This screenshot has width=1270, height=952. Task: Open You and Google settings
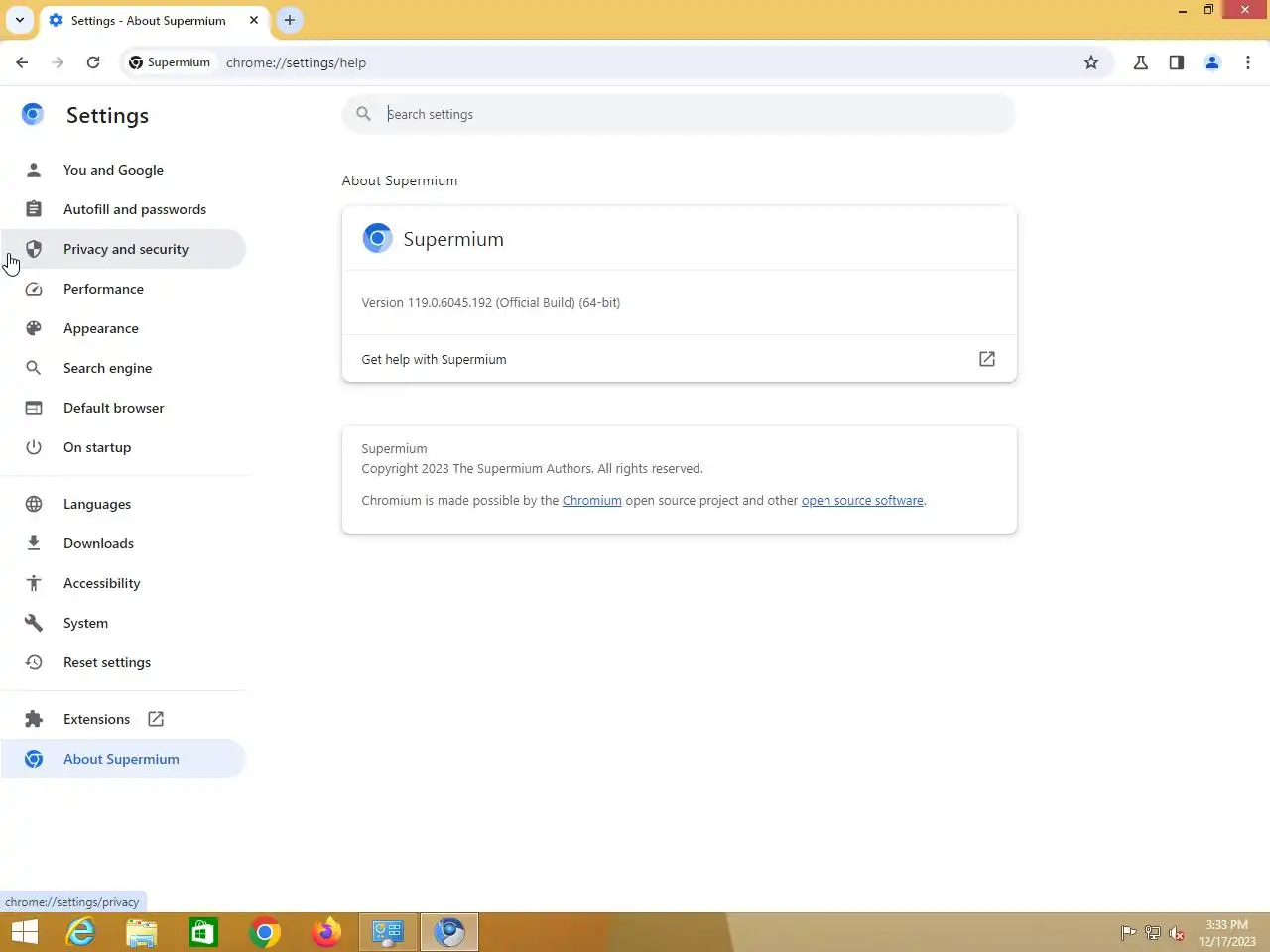(x=123, y=170)
